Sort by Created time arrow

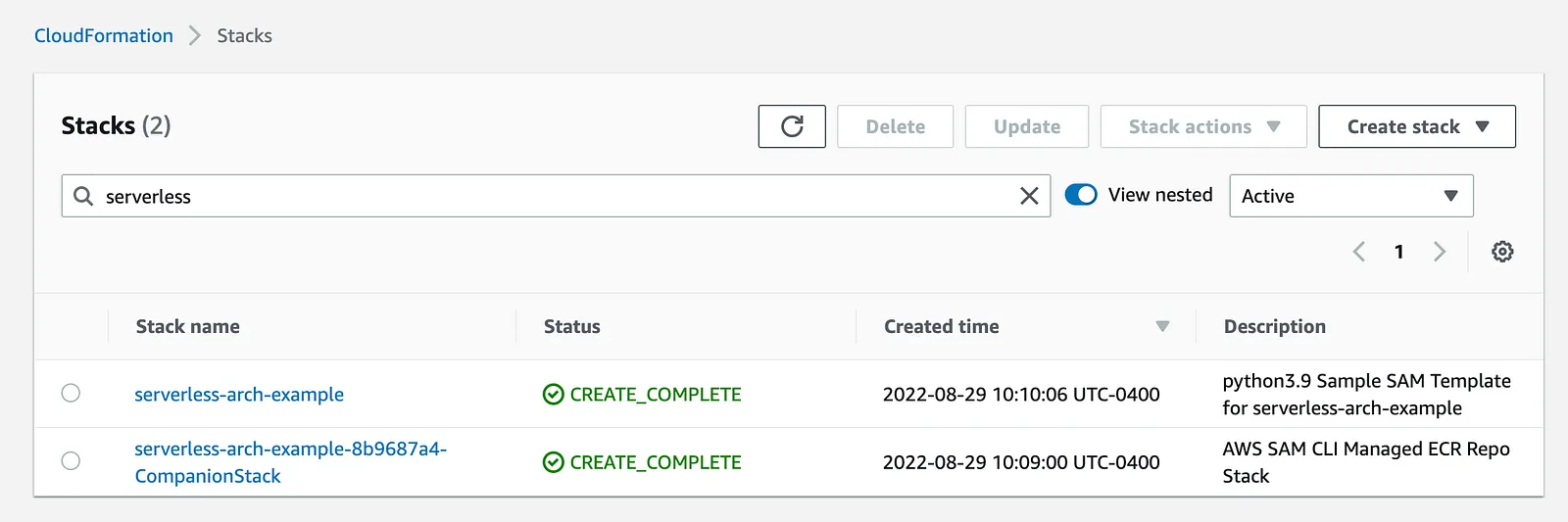(x=1162, y=326)
